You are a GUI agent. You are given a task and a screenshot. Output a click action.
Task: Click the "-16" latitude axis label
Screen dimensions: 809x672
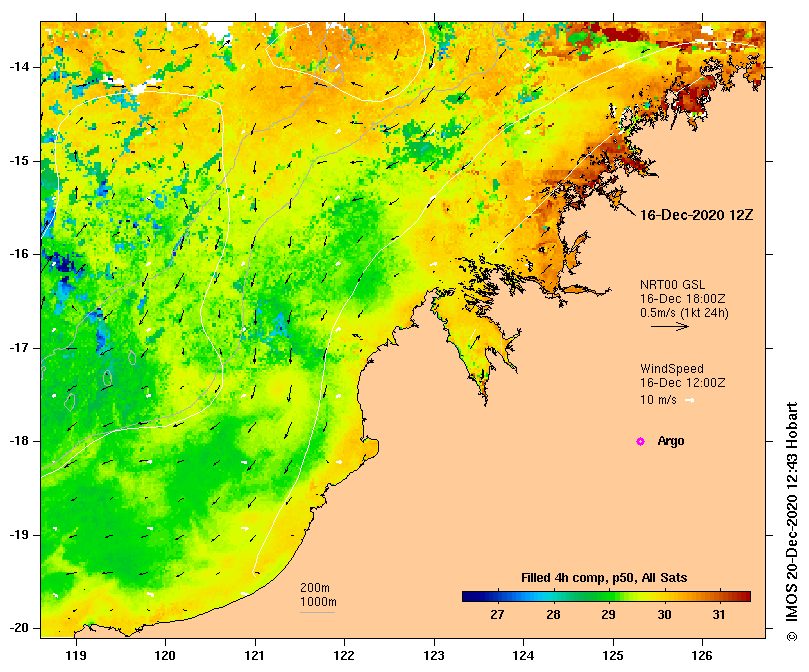[x=19, y=254]
